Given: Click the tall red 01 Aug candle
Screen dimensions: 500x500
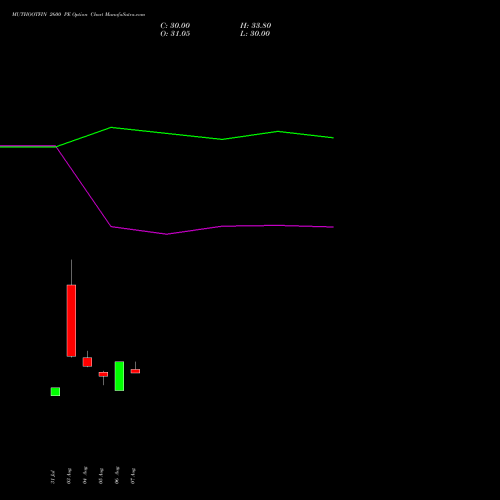Looking at the screenshot, I should tap(71, 321).
